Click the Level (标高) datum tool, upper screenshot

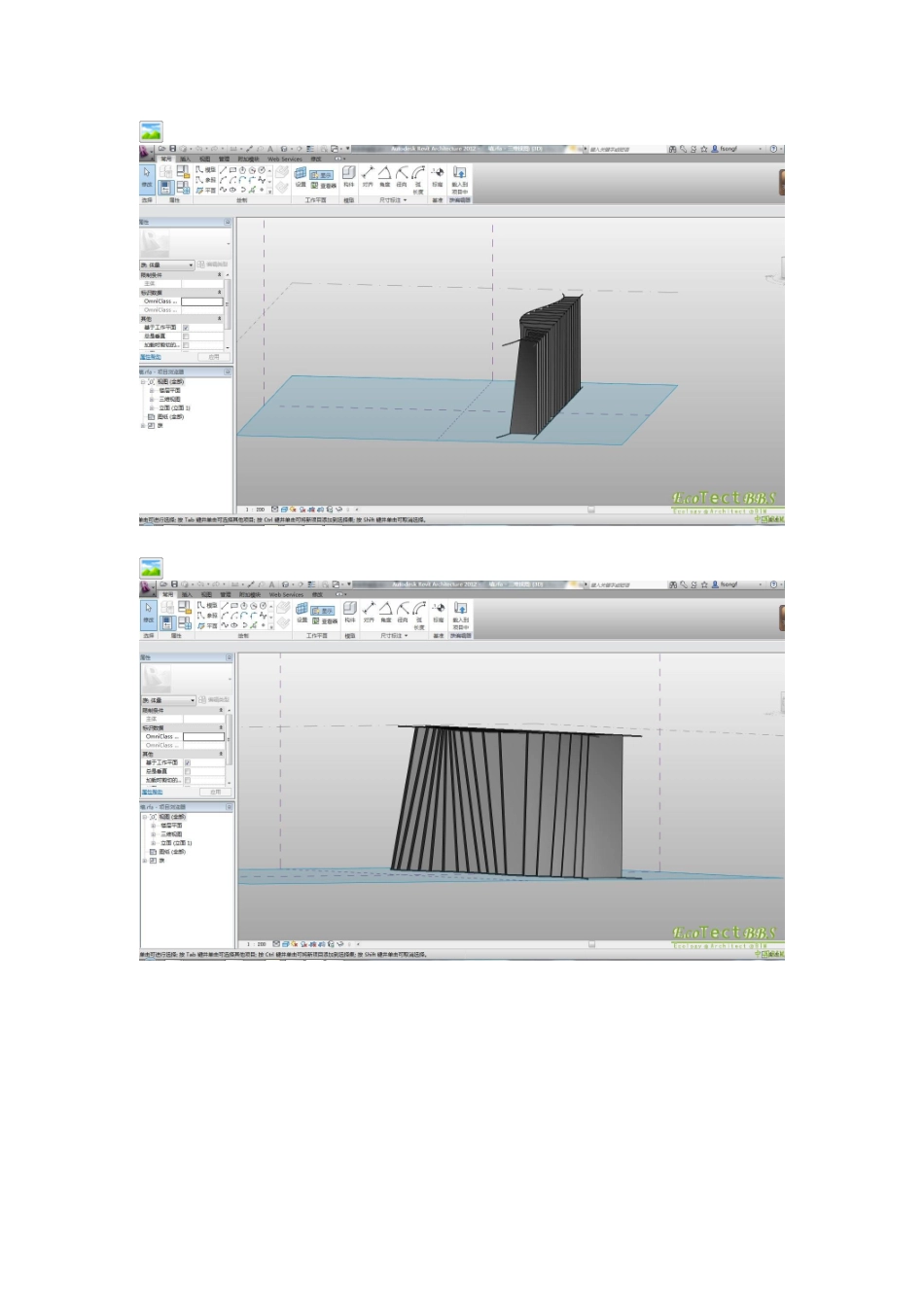tap(438, 176)
